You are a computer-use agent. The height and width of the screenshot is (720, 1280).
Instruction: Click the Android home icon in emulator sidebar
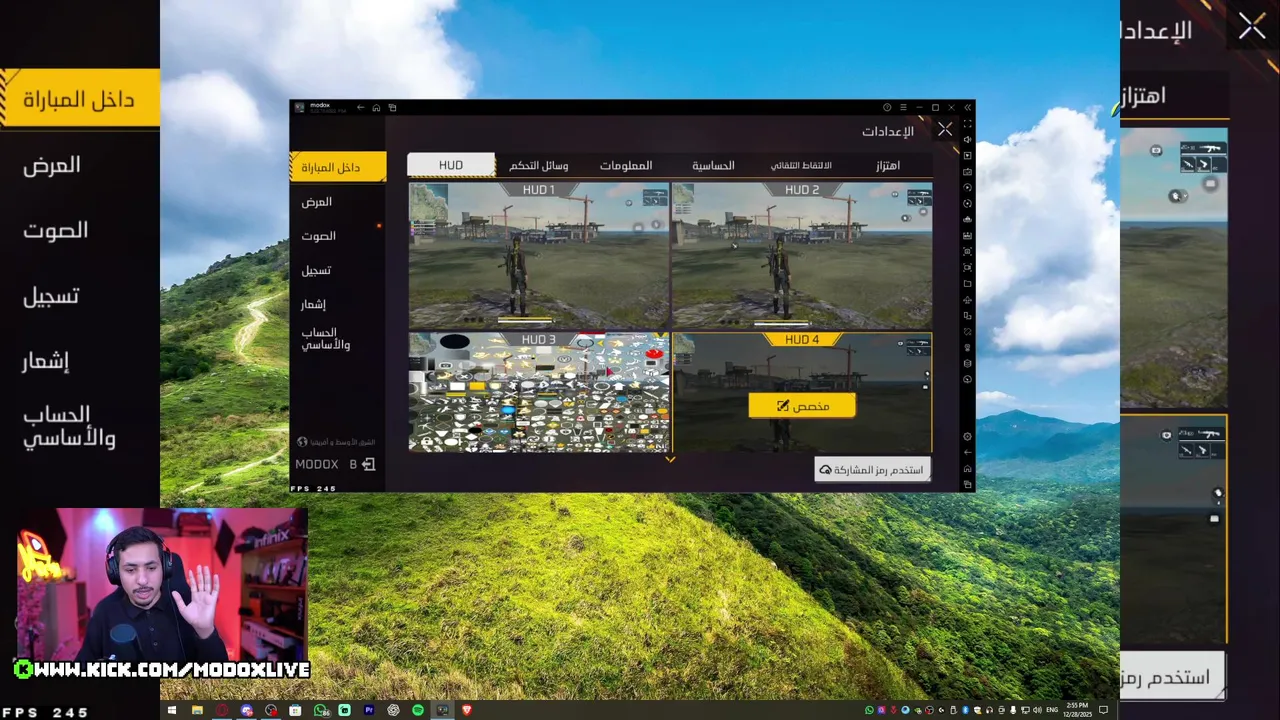967,468
